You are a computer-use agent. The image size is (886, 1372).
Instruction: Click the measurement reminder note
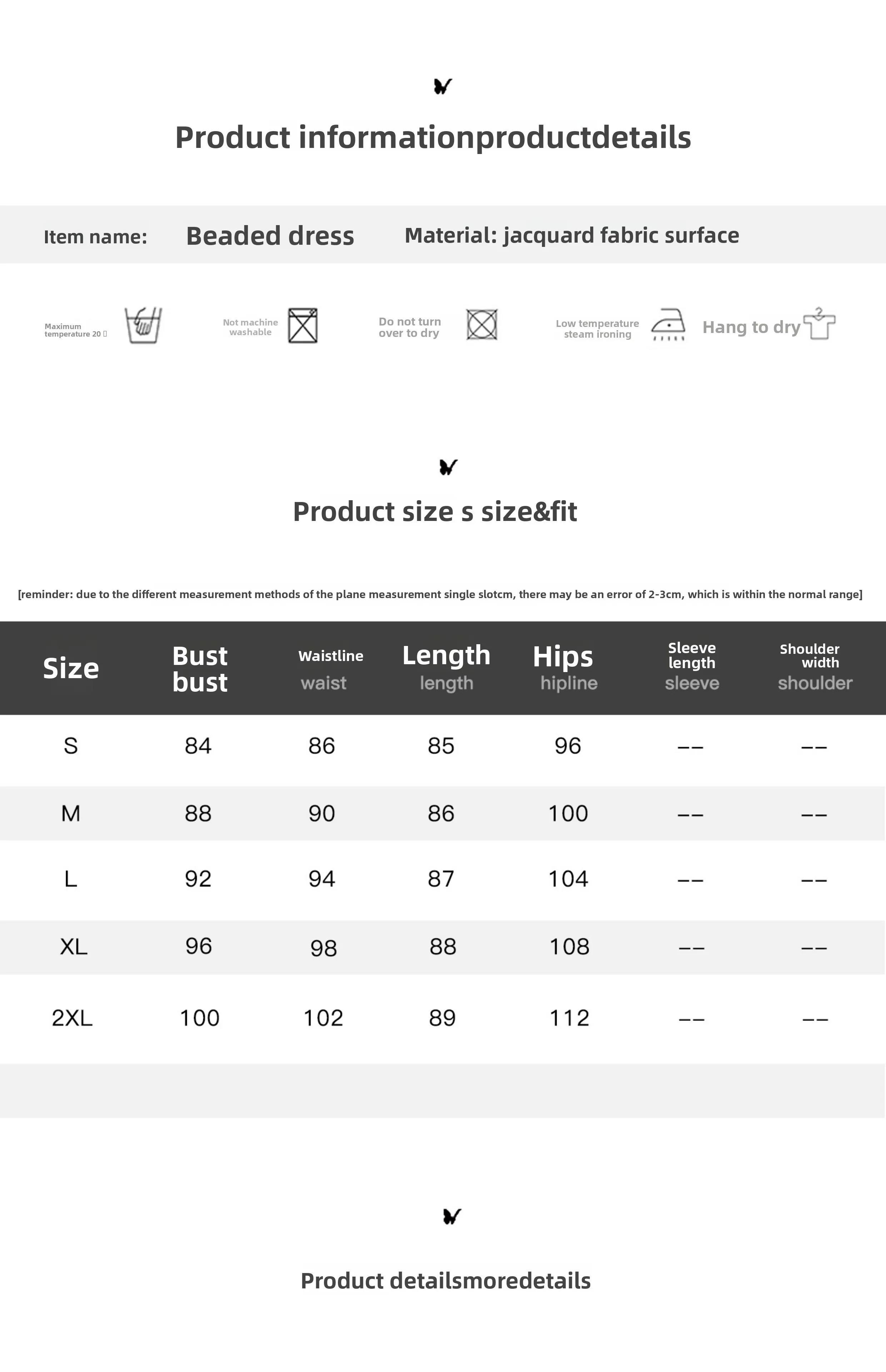coord(440,594)
